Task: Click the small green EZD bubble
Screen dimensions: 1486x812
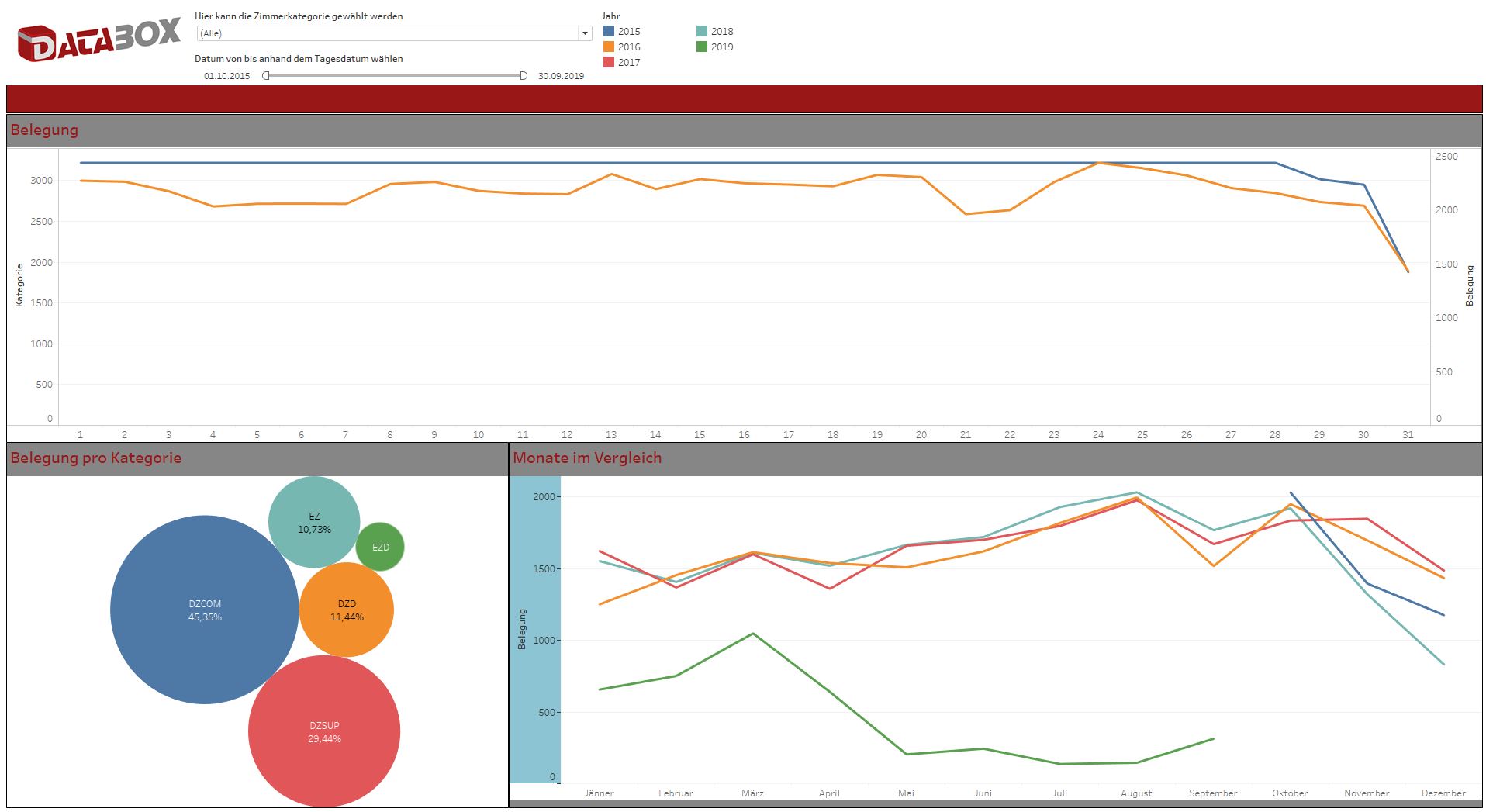Action: pyautogui.click(x=380, y=547)
